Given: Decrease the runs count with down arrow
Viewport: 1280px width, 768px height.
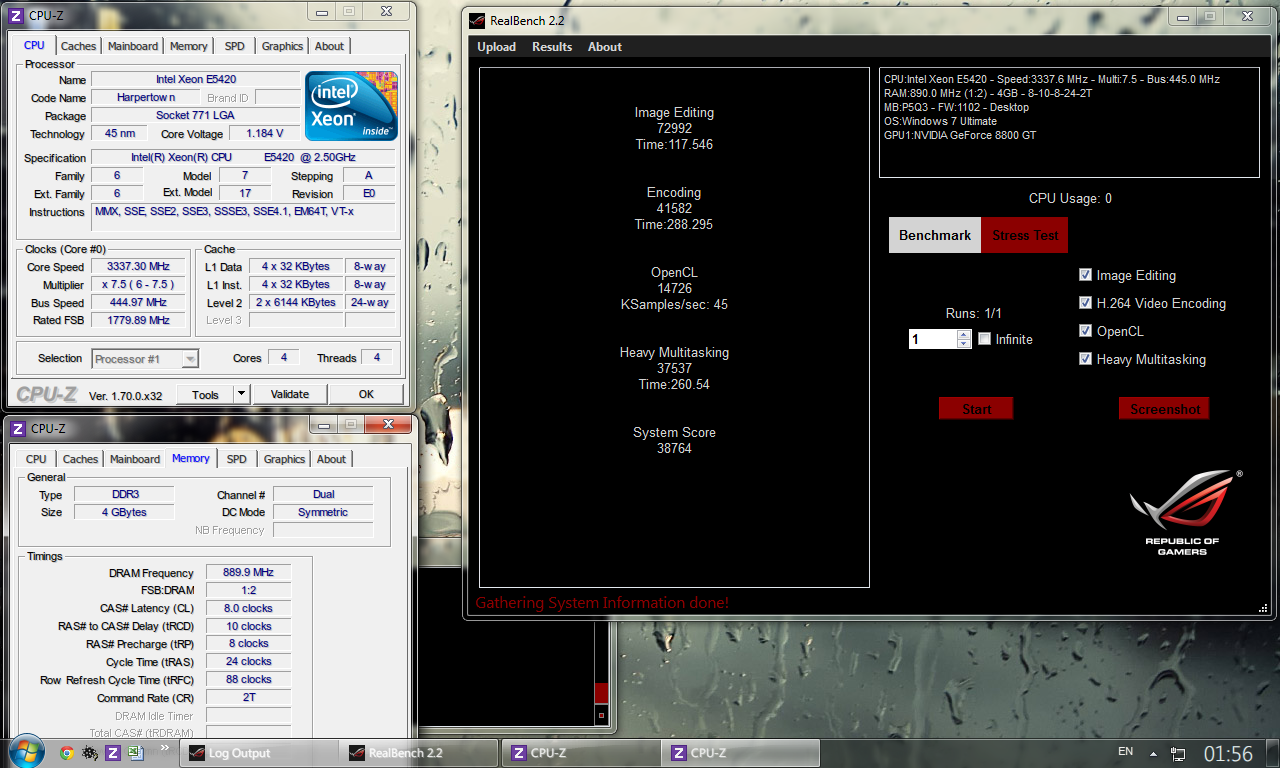Looking at the screenshot, I should (964, 344).
